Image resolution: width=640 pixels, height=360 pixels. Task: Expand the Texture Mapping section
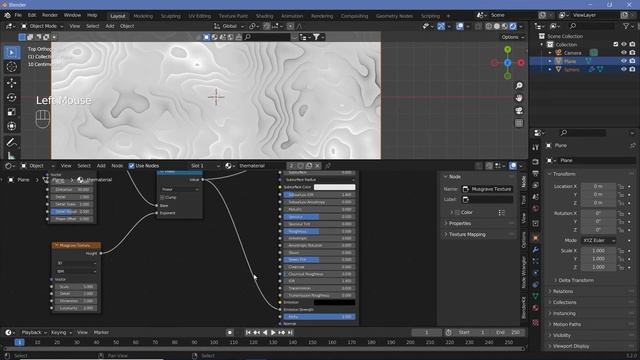click(467, 235)
